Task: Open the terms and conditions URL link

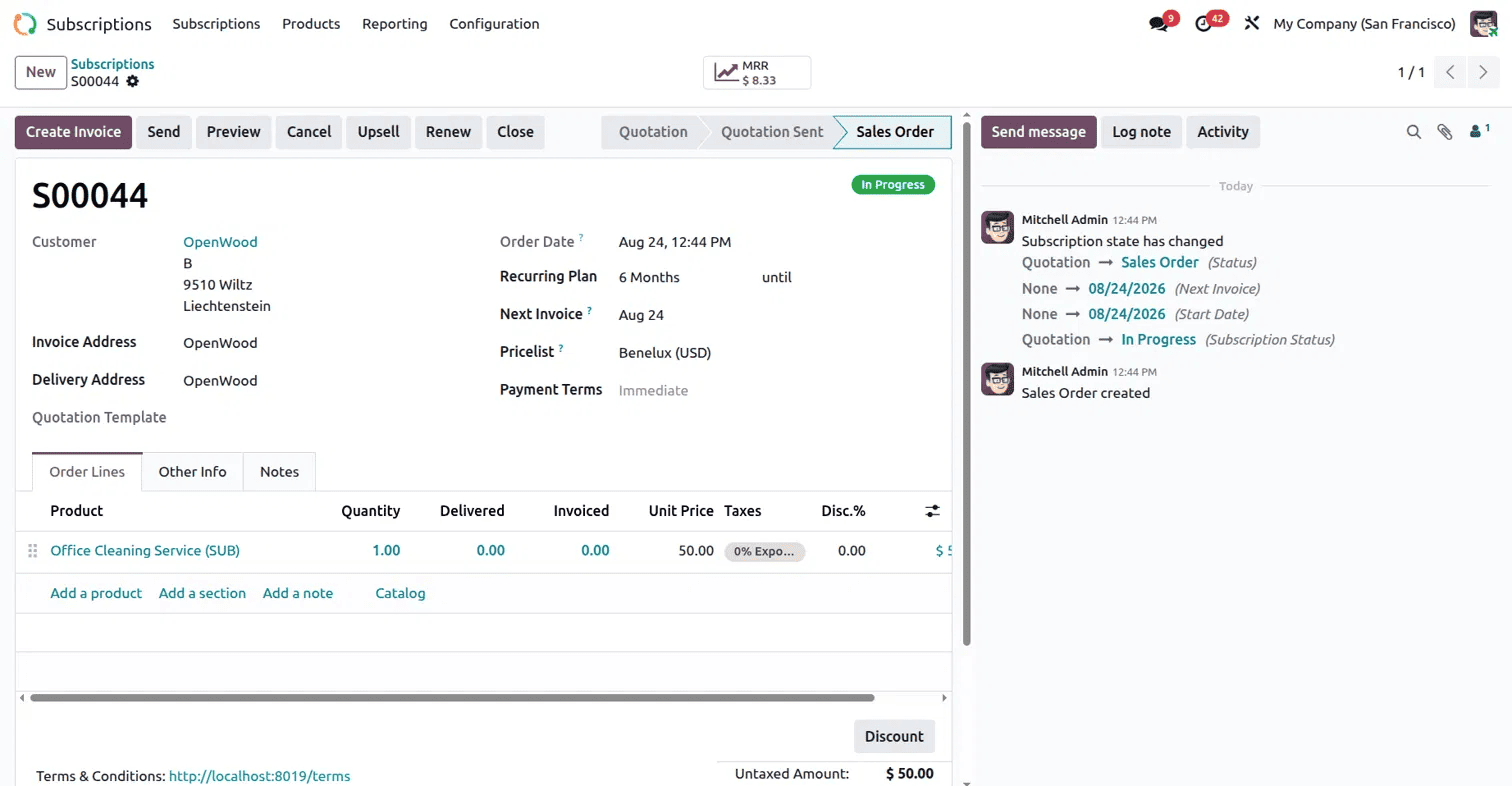Action: click(260, 776)
